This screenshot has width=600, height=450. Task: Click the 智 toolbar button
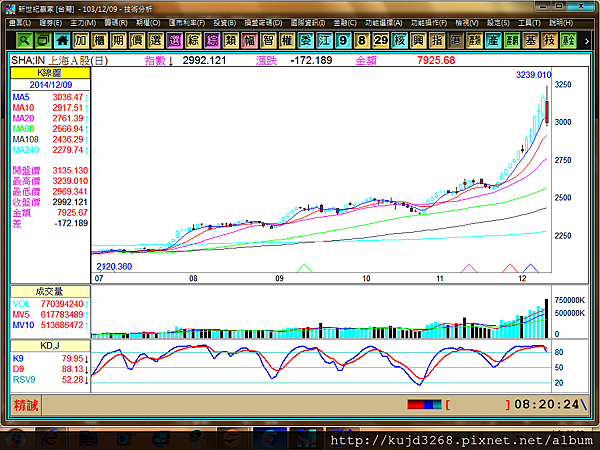coord(268,40)
